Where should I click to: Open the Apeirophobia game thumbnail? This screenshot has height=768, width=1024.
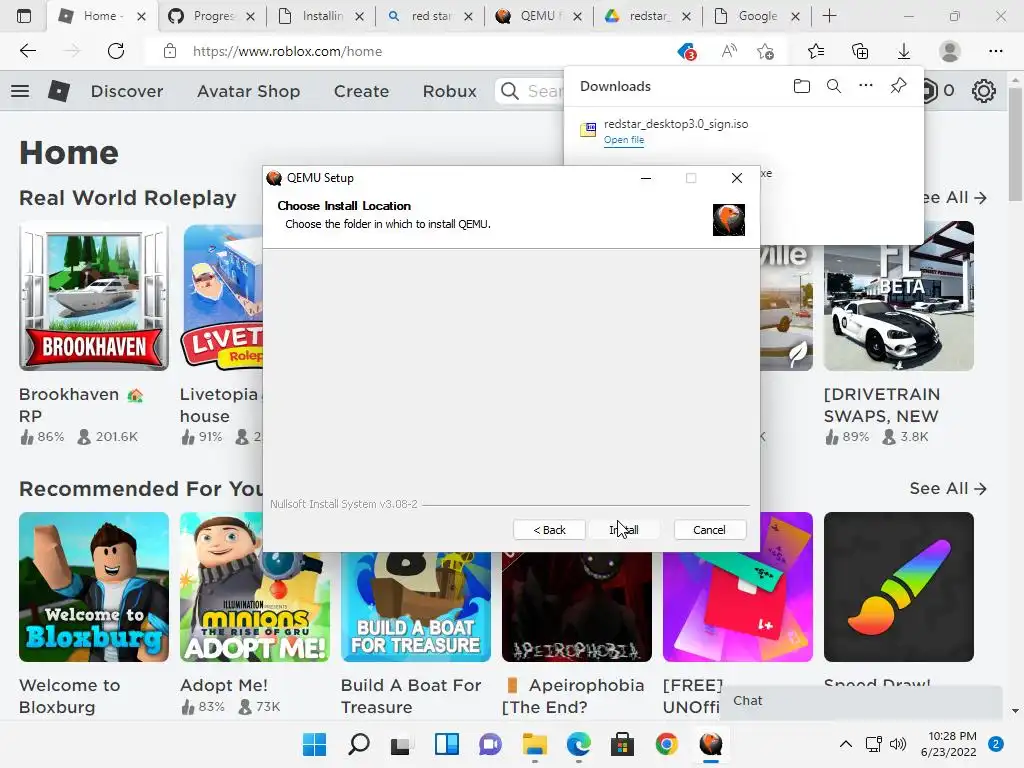(577, 607)
